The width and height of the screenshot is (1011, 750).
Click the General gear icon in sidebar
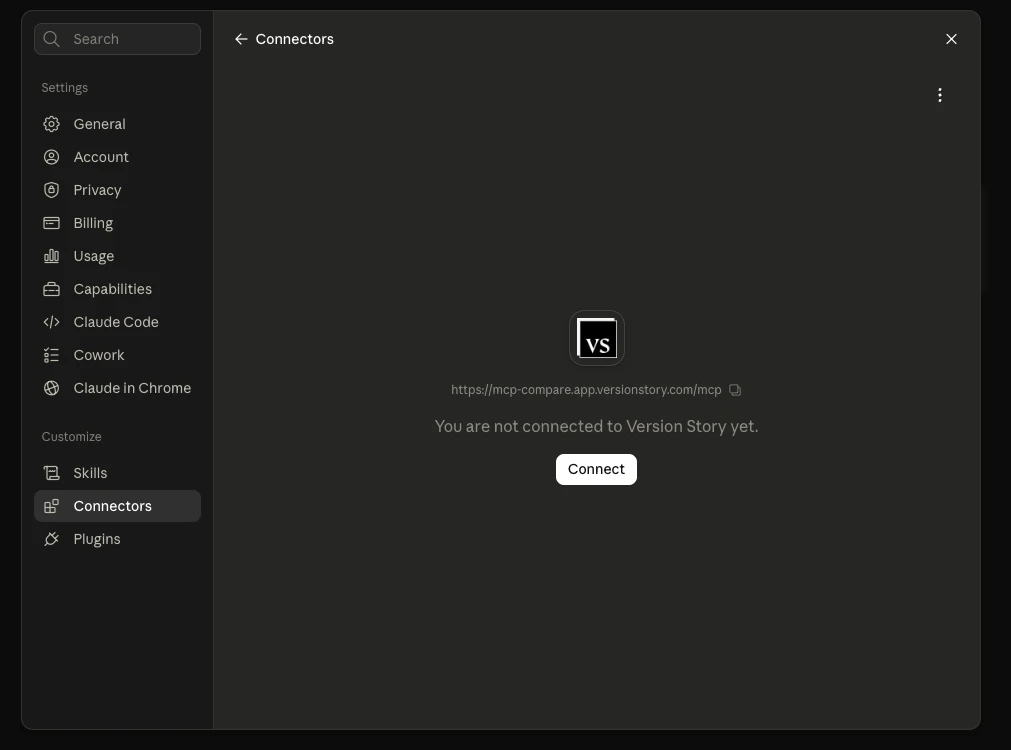pyautogui.click(x=52, y=124)
